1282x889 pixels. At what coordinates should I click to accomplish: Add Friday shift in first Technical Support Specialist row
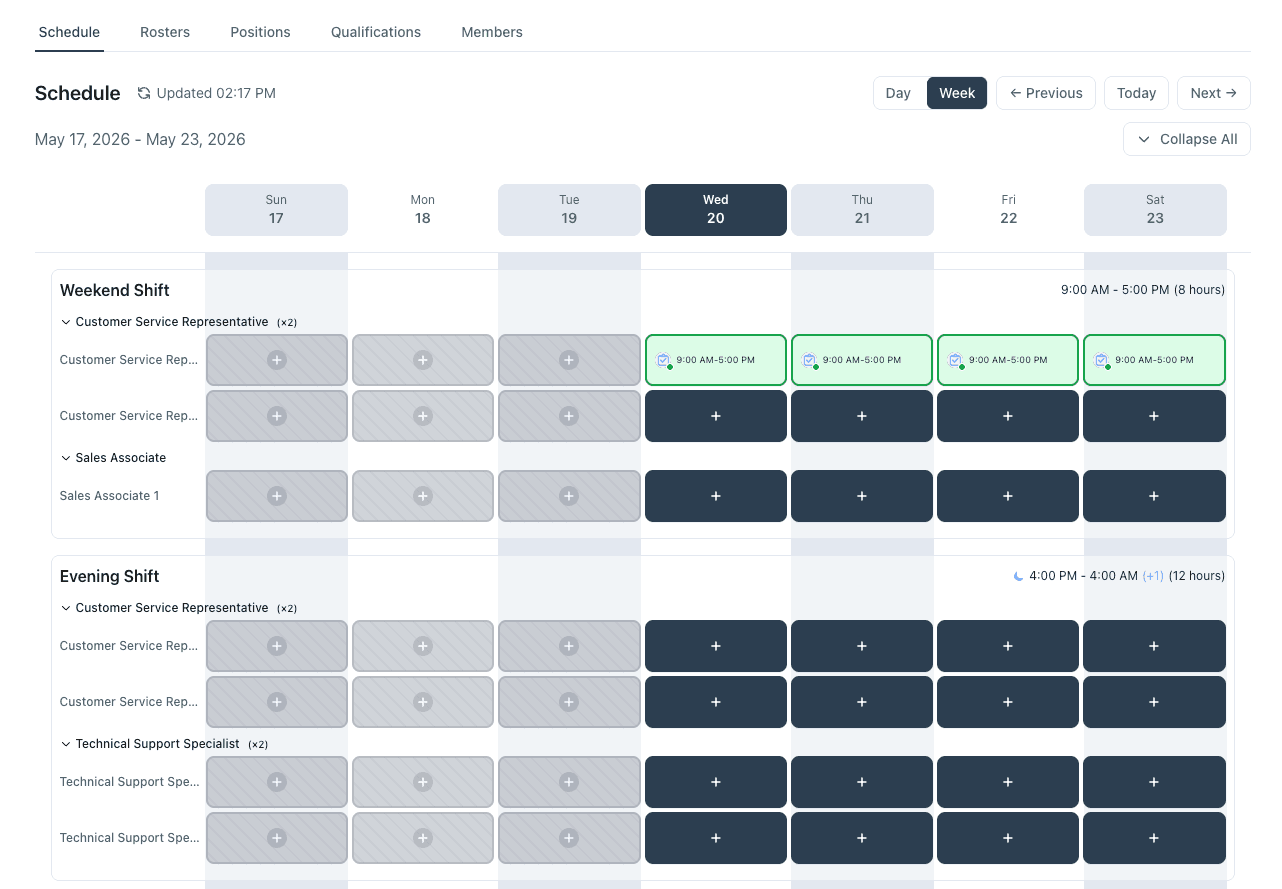1008,782
